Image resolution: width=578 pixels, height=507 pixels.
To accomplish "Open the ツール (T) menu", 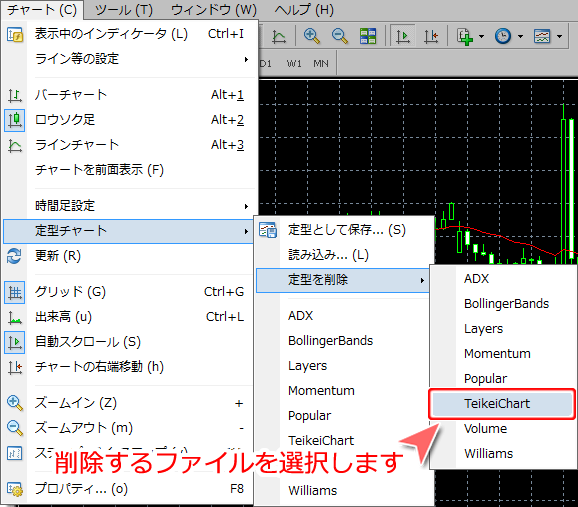I will pyautogui.click(x=124, y=10).
